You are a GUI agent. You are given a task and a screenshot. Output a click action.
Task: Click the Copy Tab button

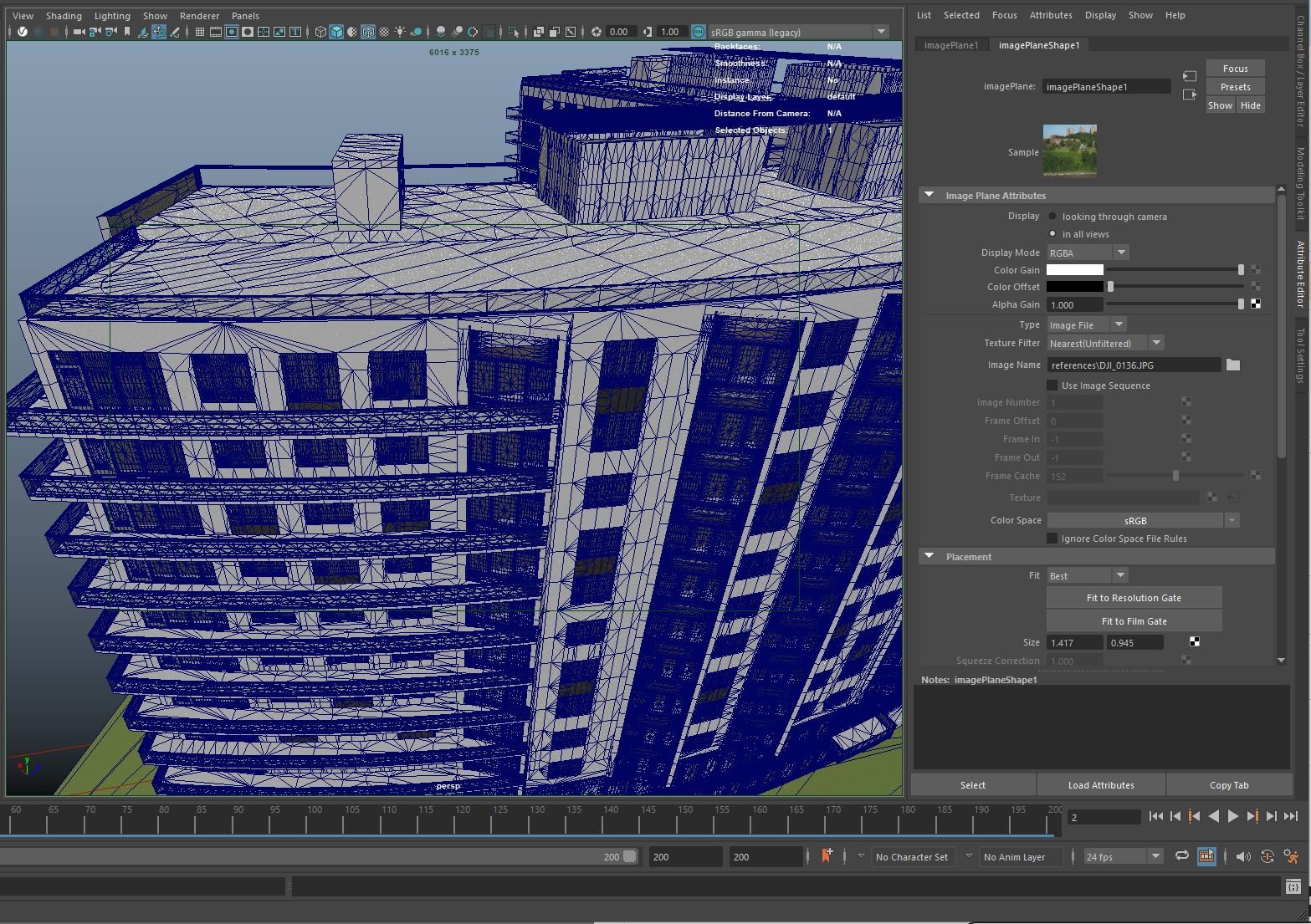(x=1229, y=785)
